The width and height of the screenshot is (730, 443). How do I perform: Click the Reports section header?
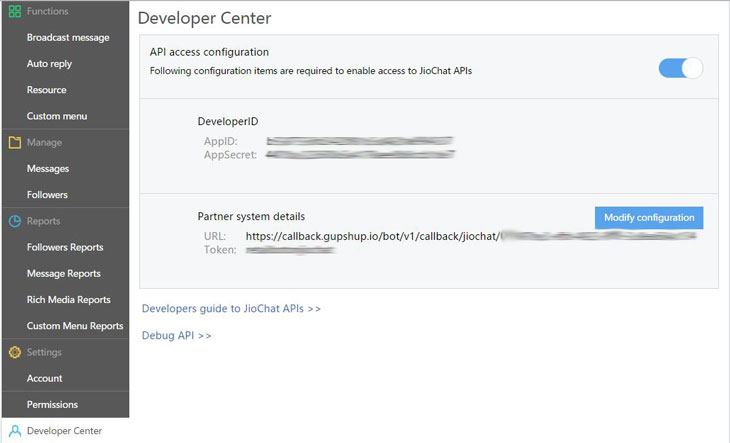tap(43, 221)
